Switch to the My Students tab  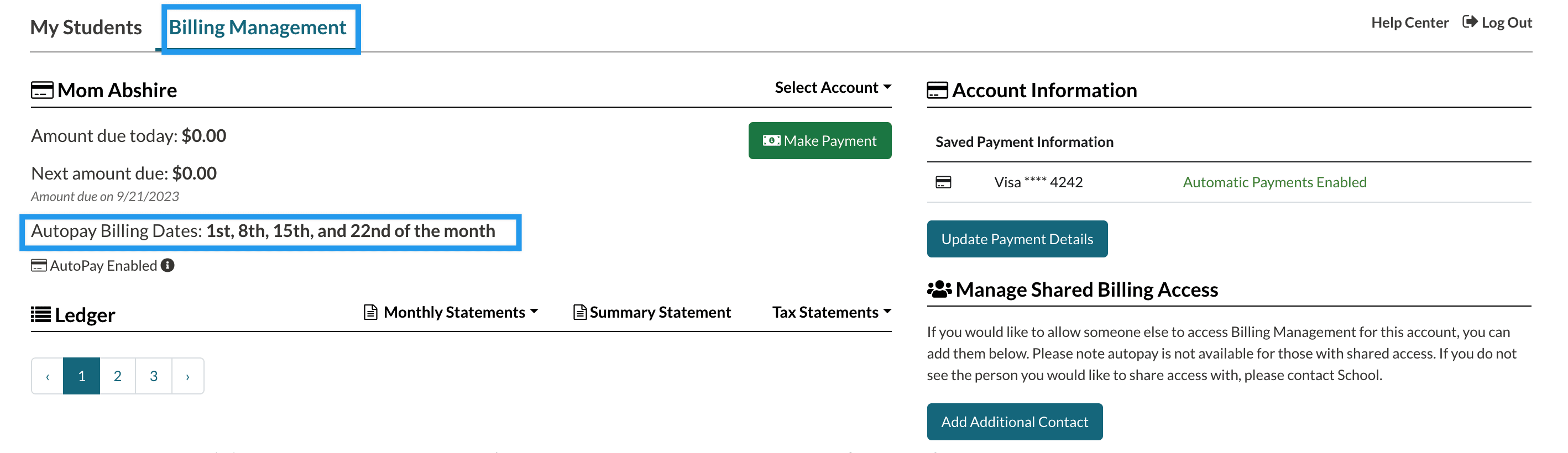pyautogui.click(x=86, y=28)
